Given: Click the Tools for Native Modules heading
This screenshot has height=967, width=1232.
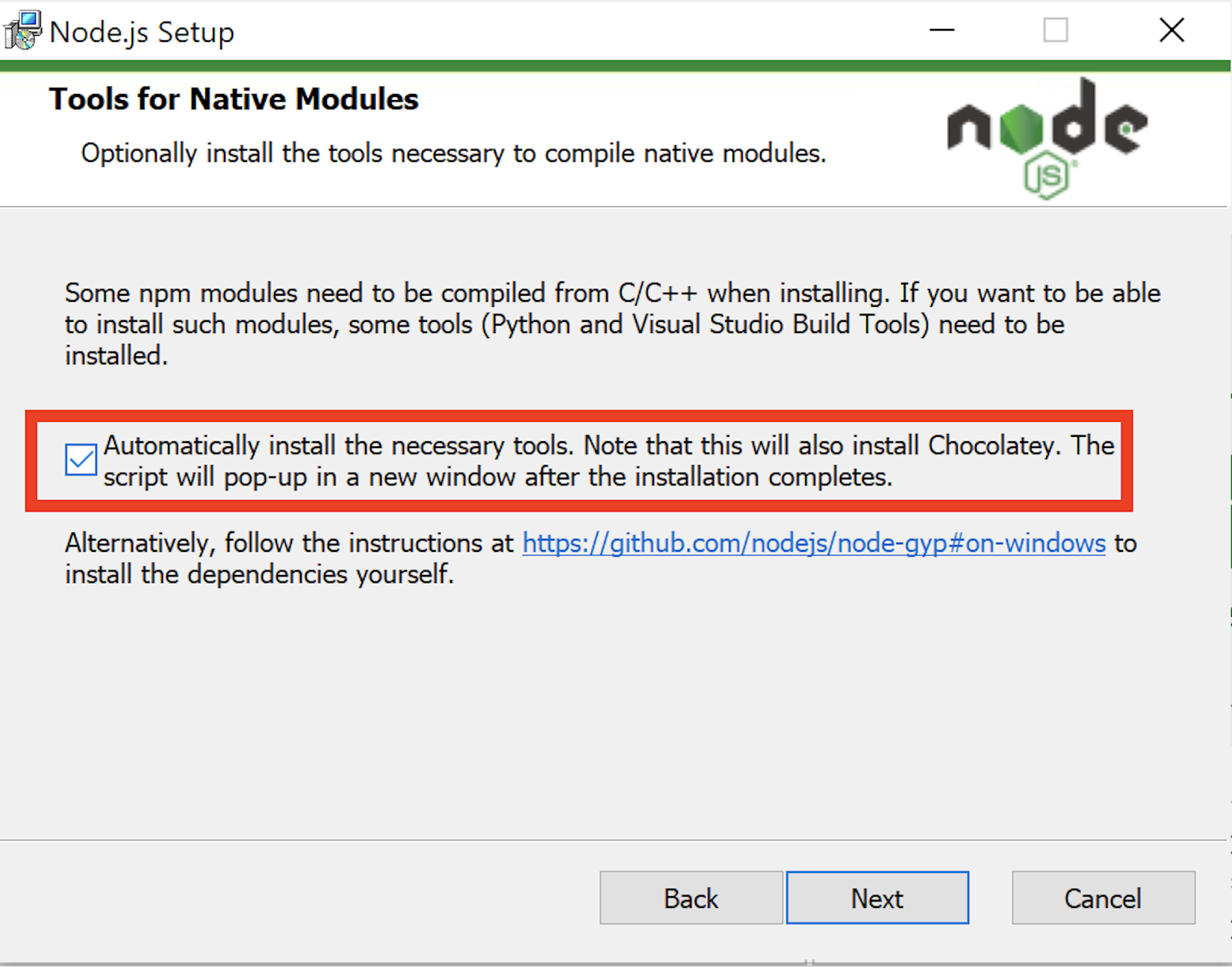Looking at the screenshot, I should (x=233, y=98).
